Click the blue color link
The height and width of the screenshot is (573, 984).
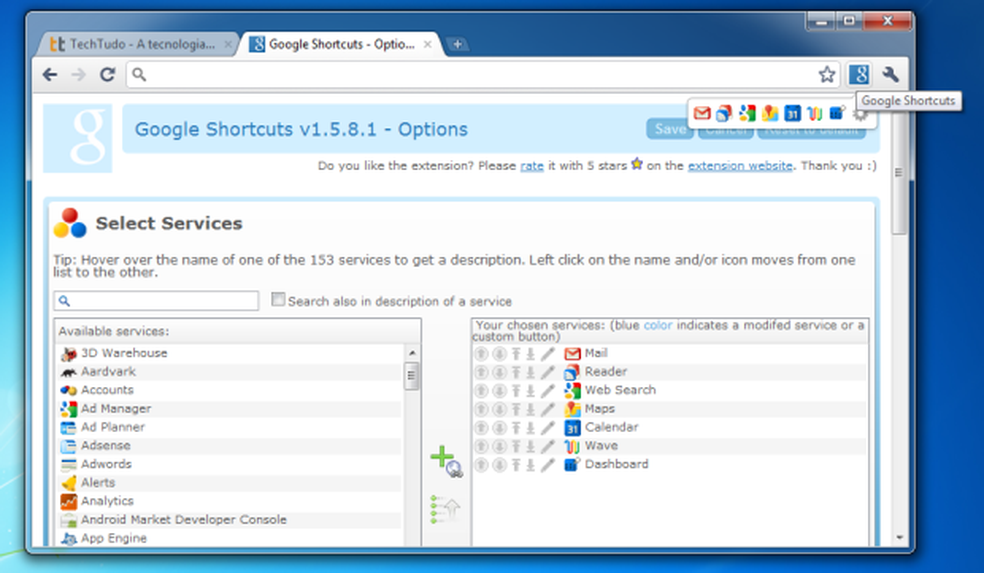[658, 325]
